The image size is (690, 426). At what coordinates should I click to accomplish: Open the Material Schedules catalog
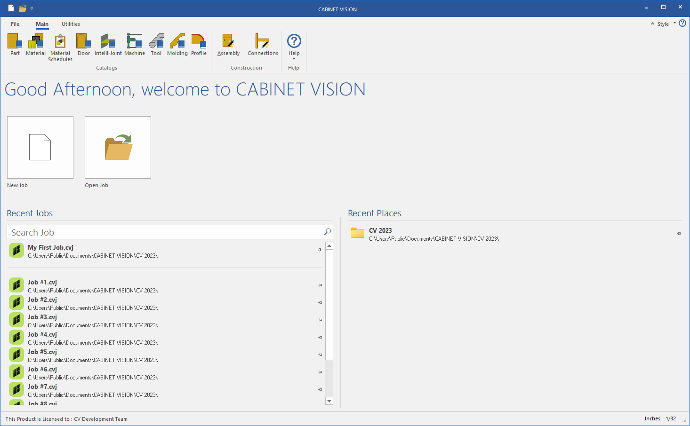(x=60, y=47)
